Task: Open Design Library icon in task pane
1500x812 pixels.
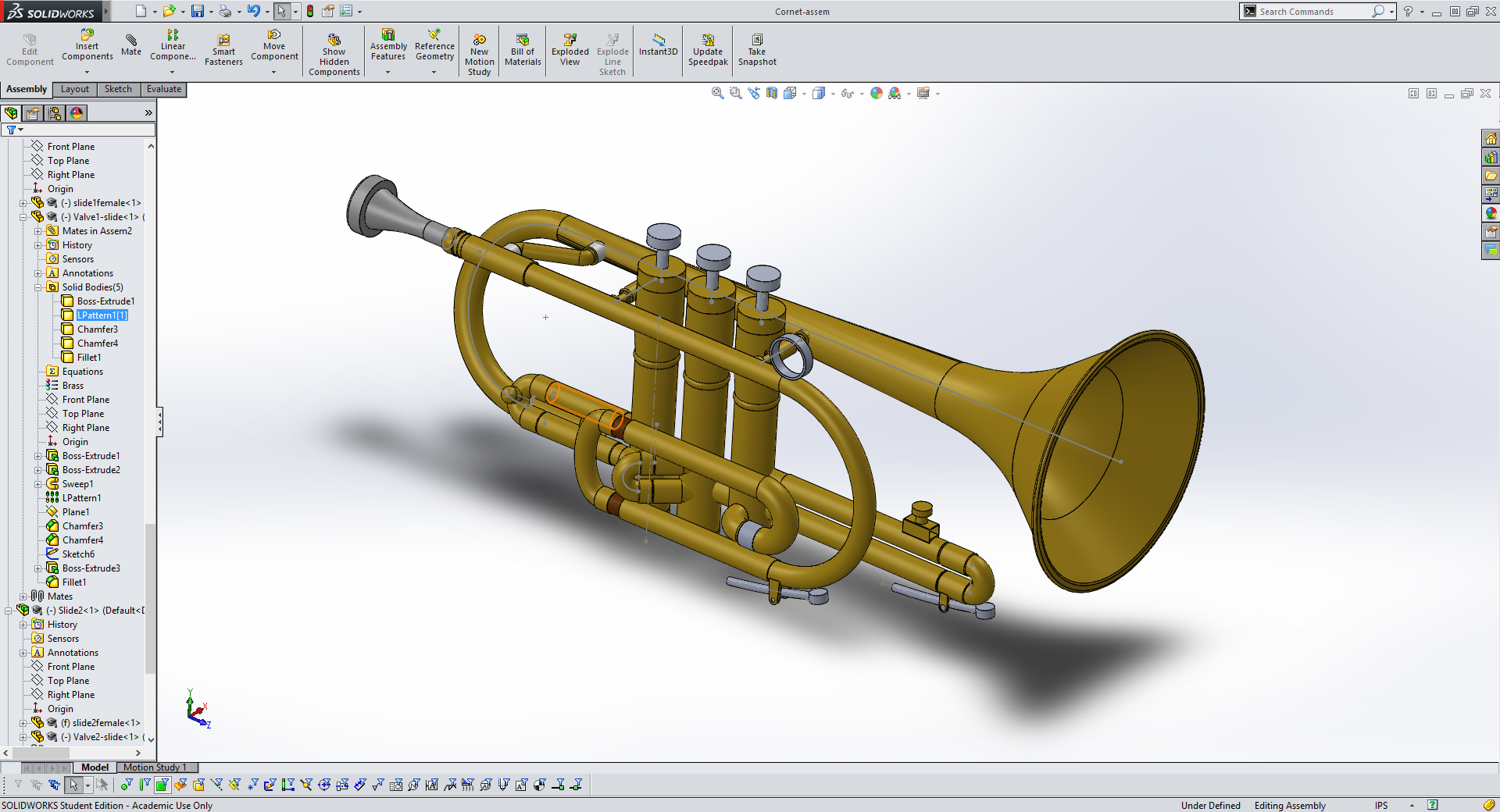Action: click(1491, 157)
